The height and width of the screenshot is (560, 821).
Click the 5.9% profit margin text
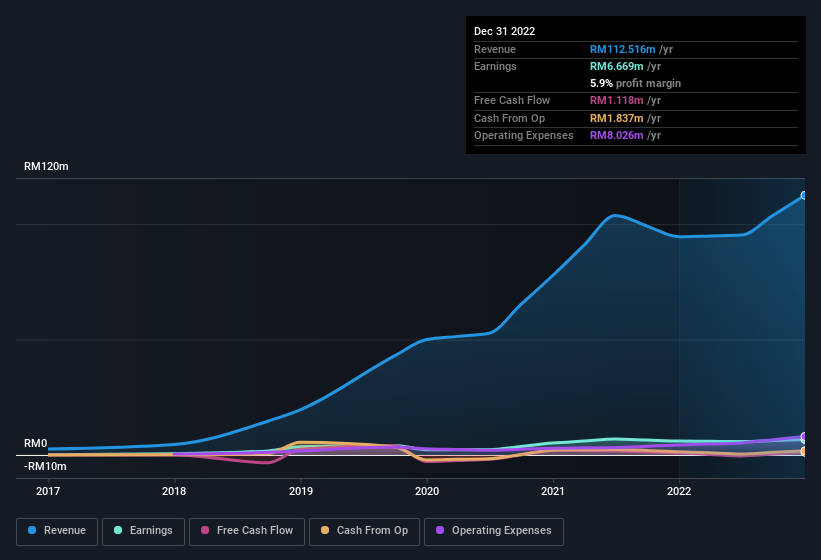[635, 83]
